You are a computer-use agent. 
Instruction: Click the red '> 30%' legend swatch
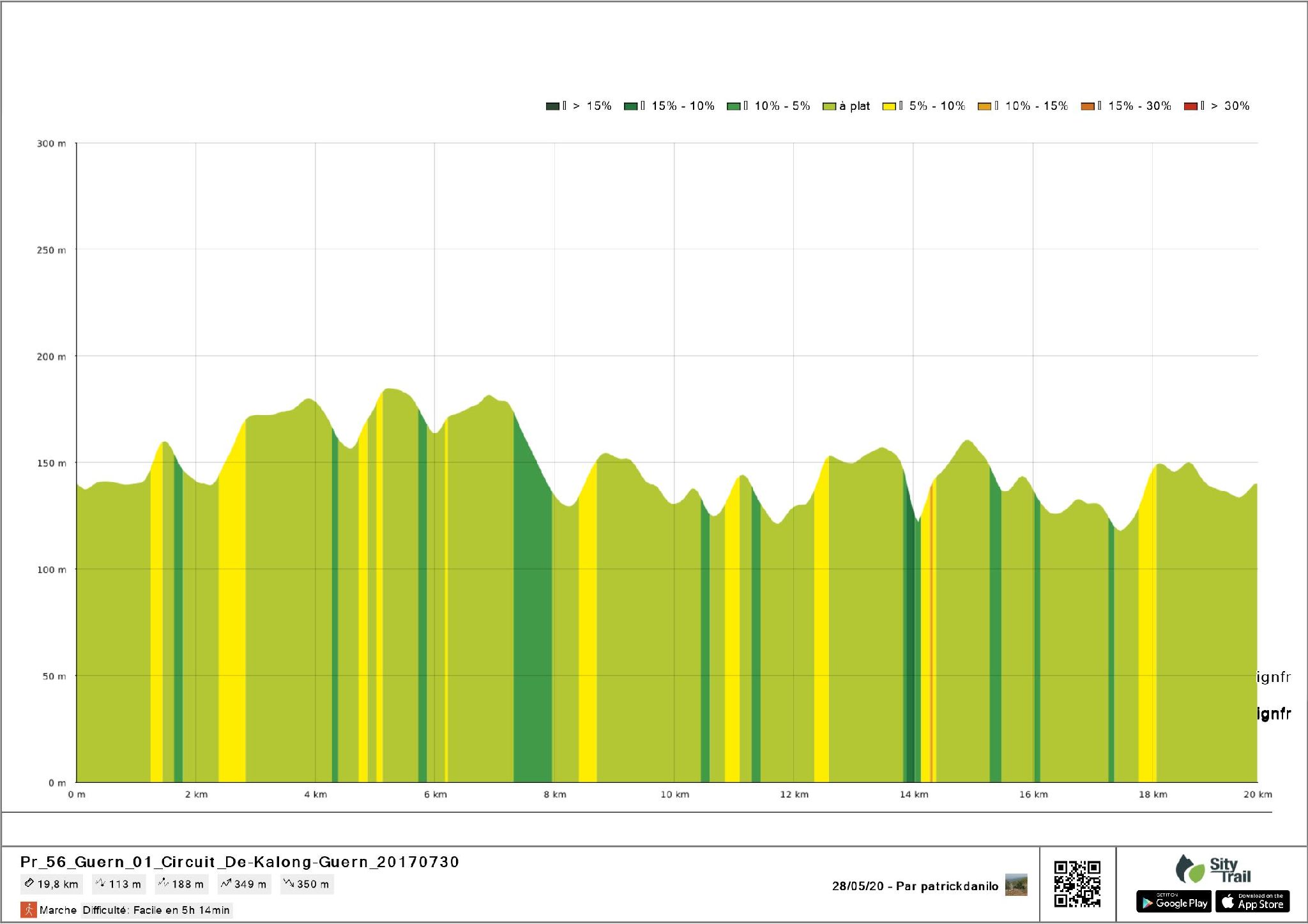coord(1190,106)
